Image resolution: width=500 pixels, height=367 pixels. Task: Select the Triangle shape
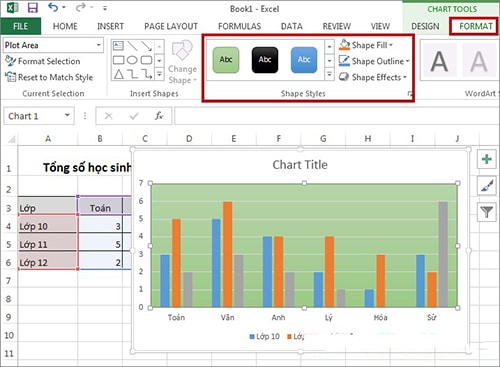click(x=118, y=74)
